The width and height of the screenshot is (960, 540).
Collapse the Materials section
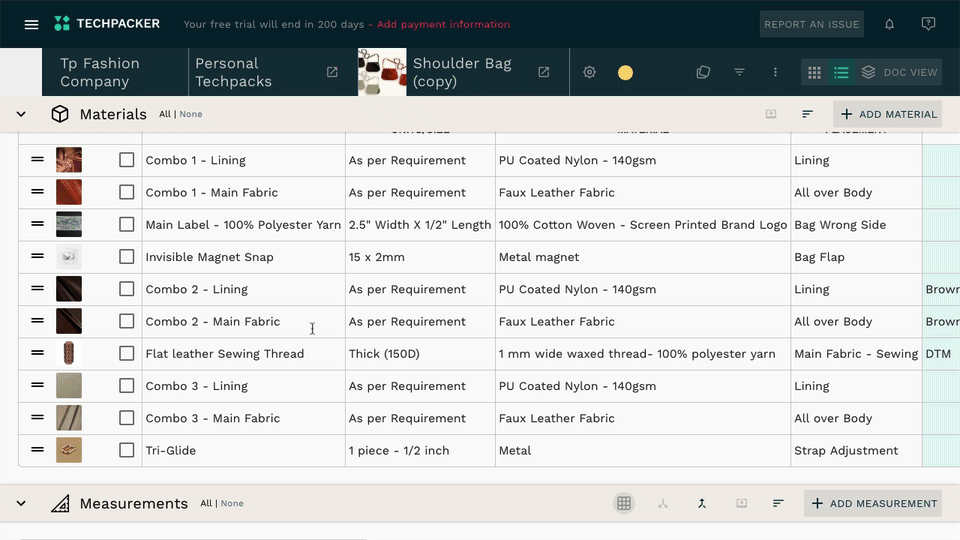[x=21, y=114]
